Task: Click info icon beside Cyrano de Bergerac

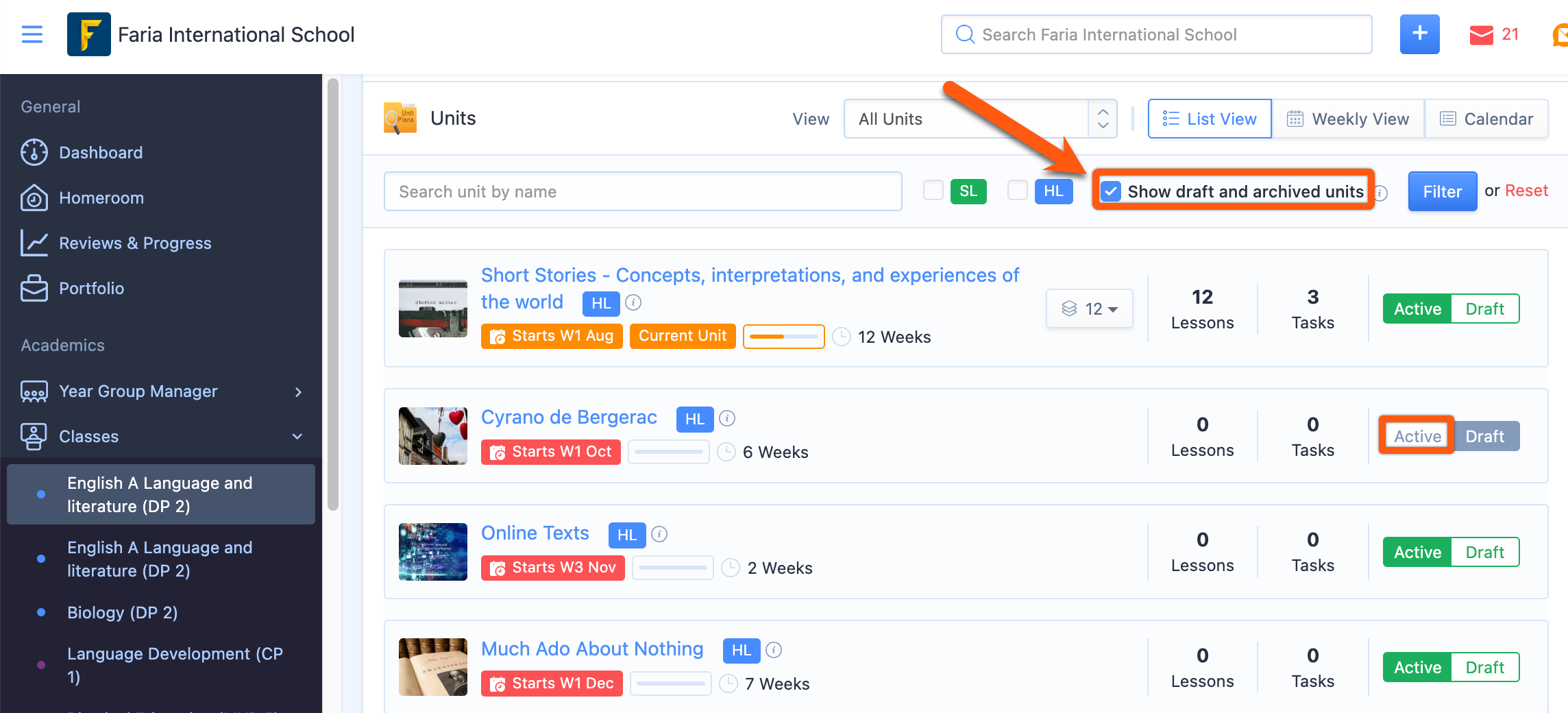Action: [727, 418]
